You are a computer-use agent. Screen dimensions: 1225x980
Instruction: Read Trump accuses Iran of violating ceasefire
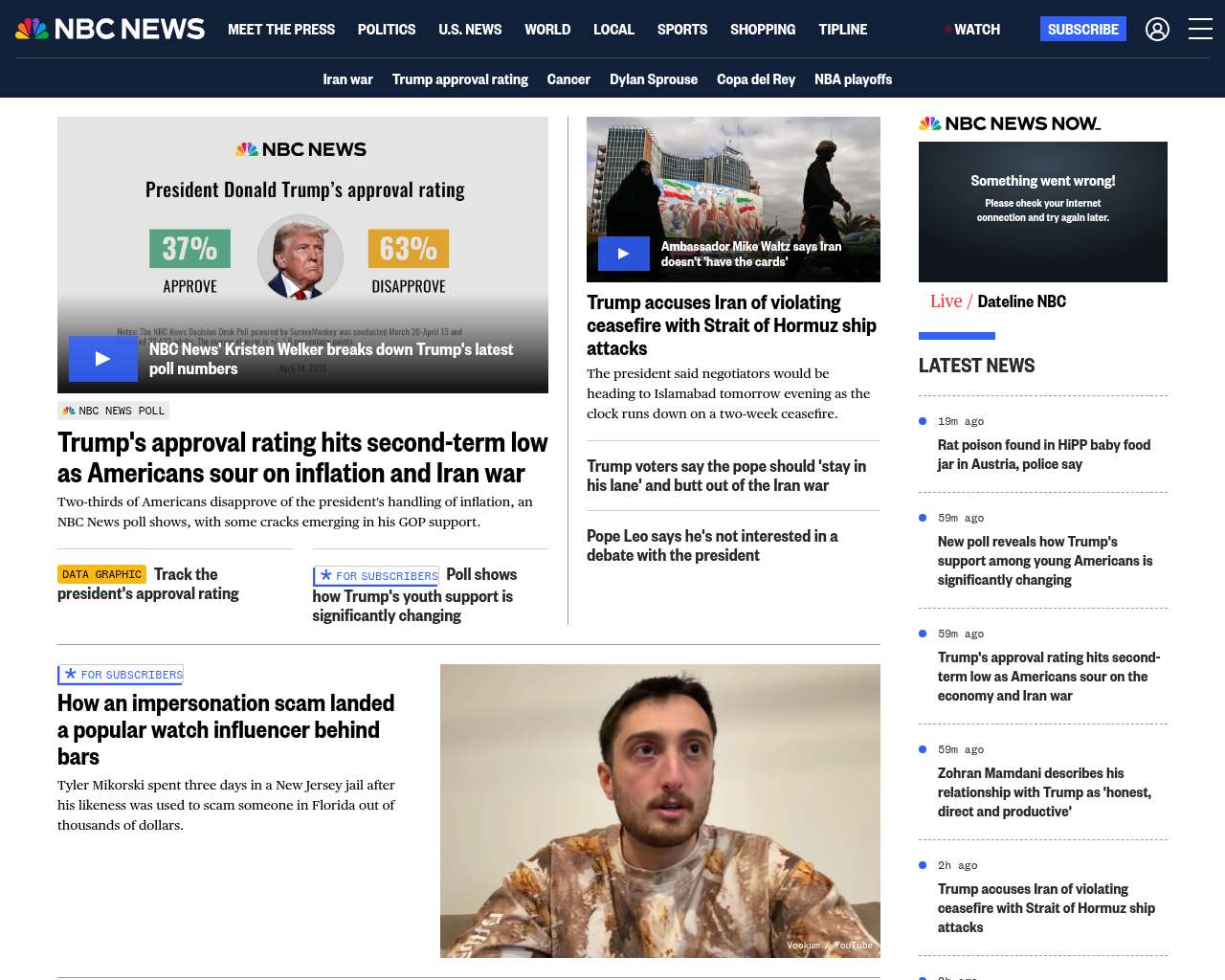731,325
